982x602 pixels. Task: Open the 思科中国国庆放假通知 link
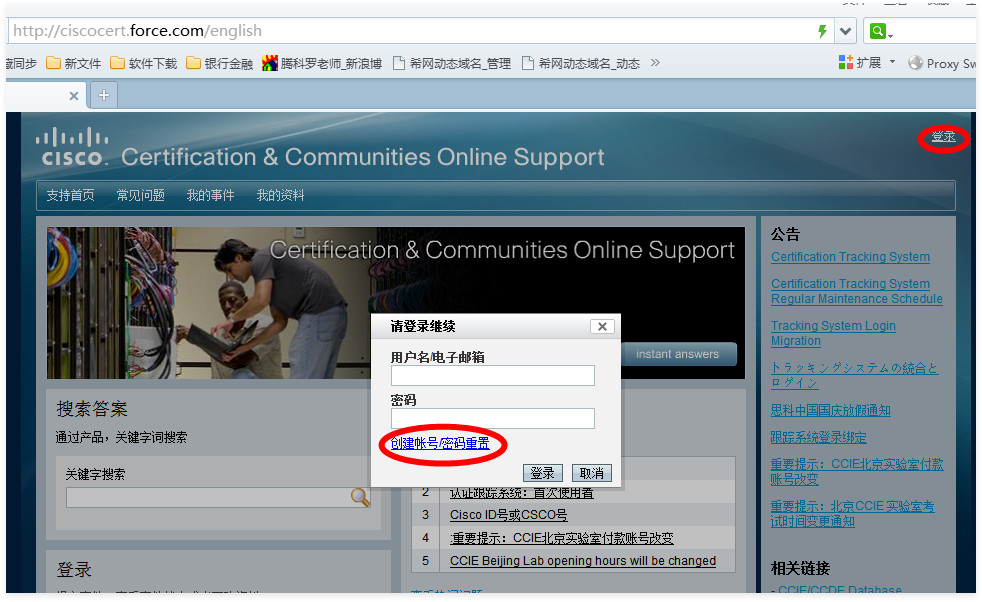(830, 410)
